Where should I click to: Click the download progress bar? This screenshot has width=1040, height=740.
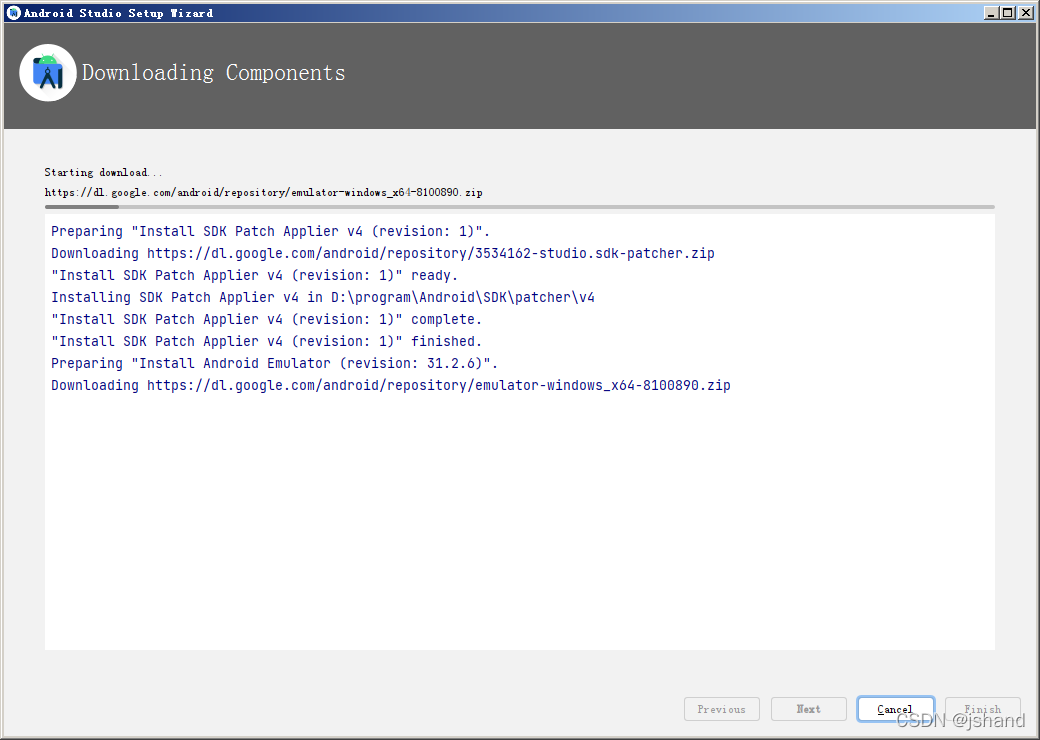519,207
